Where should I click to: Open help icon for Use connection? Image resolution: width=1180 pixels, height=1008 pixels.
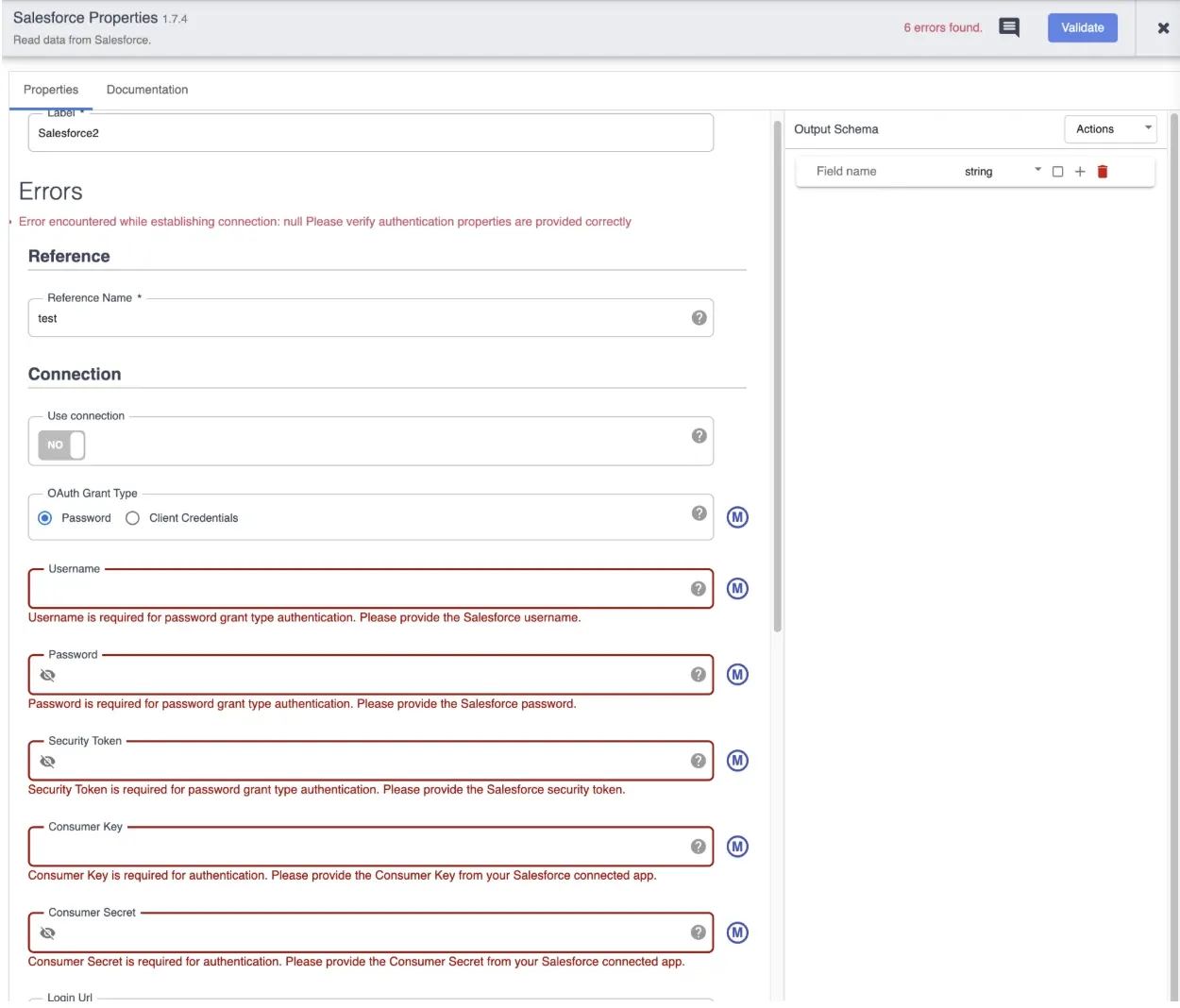click(699, 436)
